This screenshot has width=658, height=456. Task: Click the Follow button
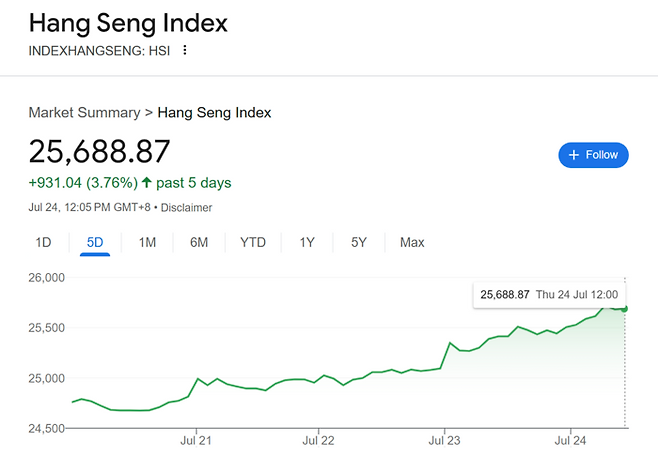point(593,155)
